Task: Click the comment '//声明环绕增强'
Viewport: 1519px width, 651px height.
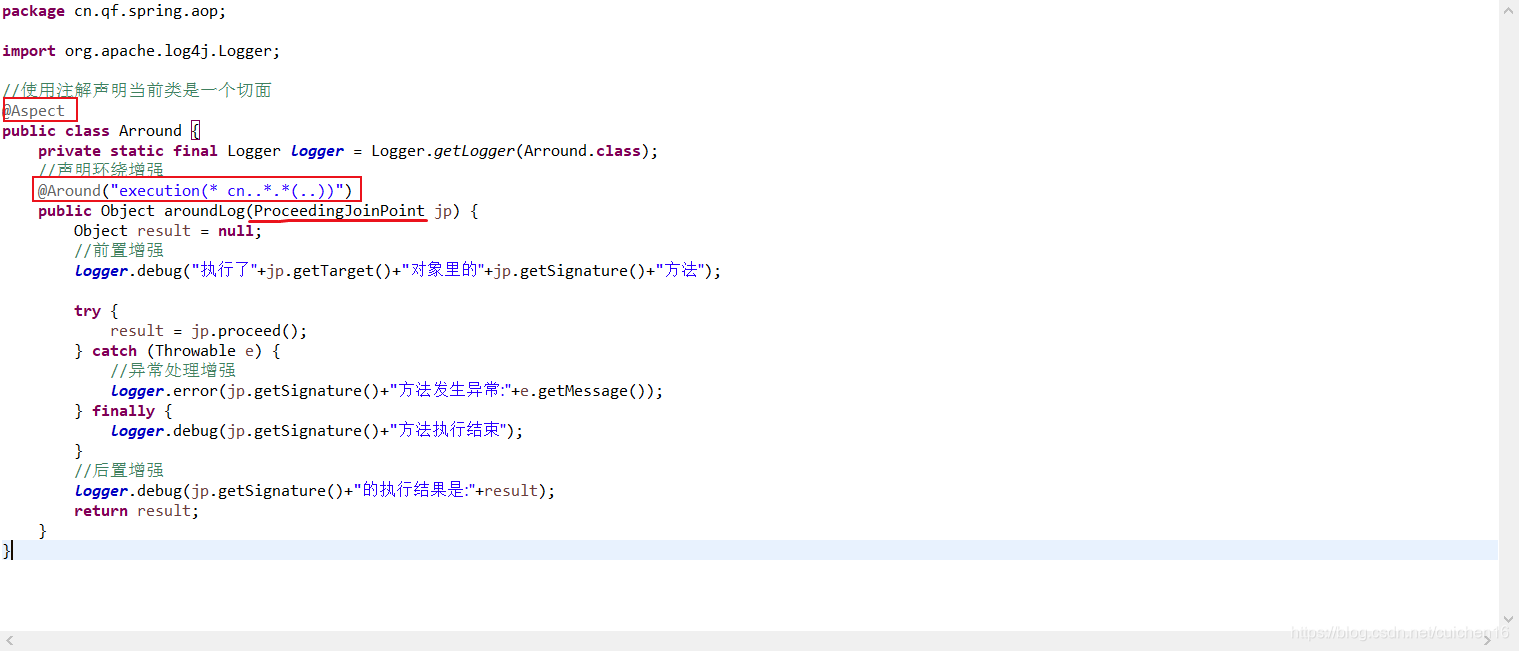Action: pos(101,171)
